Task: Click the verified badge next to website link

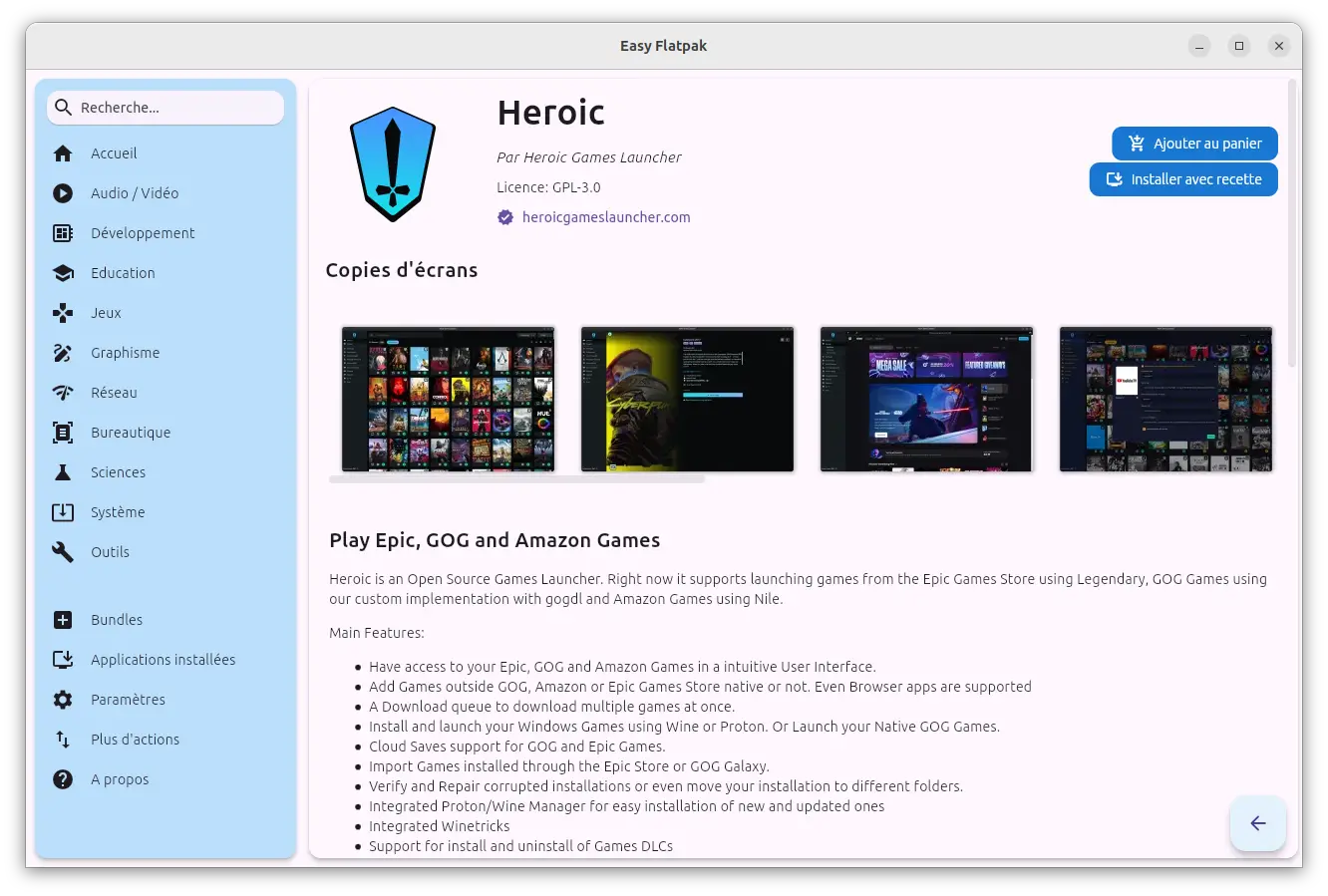Action: point(505,217)
